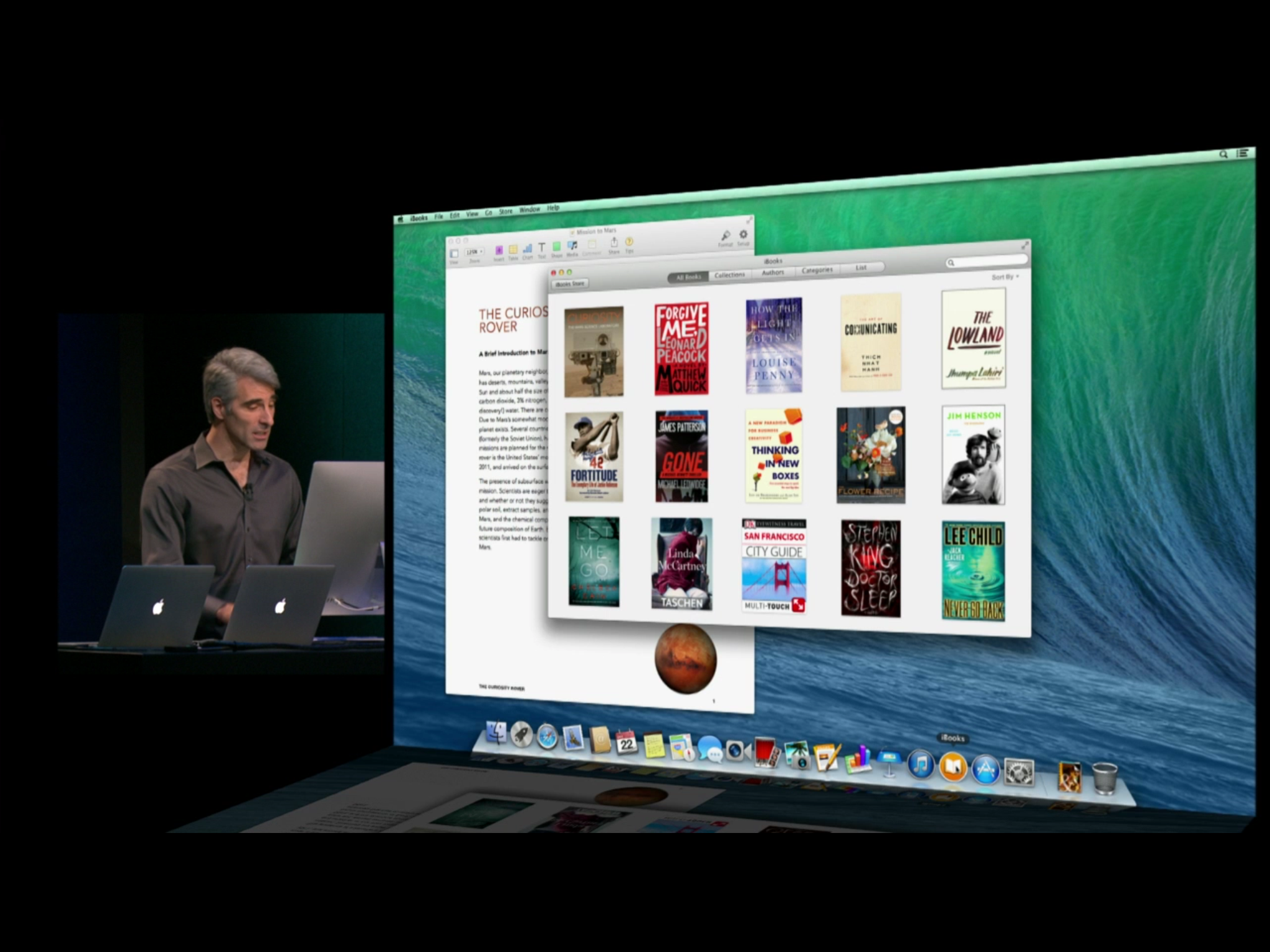Open Stephen King's Doctor Sleep
1270x952 pixels.
click(x=870, y=568)
